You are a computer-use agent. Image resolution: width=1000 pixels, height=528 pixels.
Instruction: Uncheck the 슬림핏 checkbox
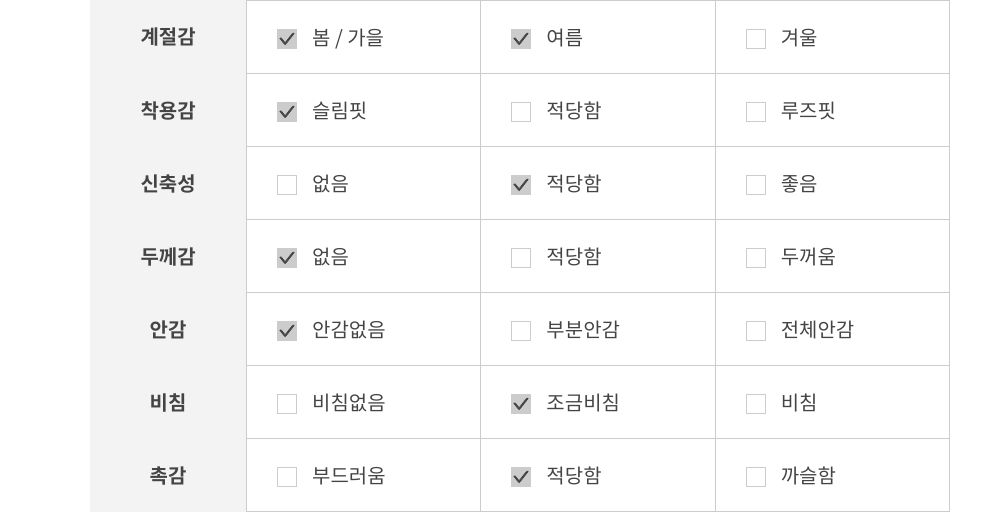click(287, 112)
